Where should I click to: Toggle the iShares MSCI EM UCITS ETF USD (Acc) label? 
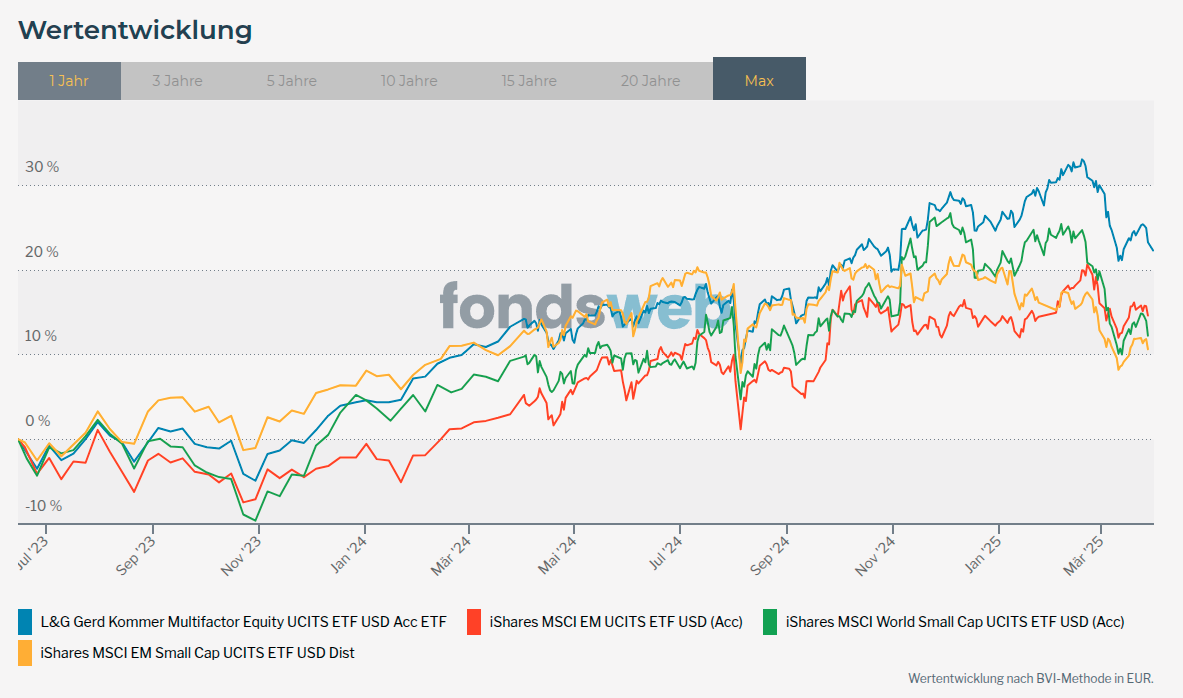pos(616,622)
